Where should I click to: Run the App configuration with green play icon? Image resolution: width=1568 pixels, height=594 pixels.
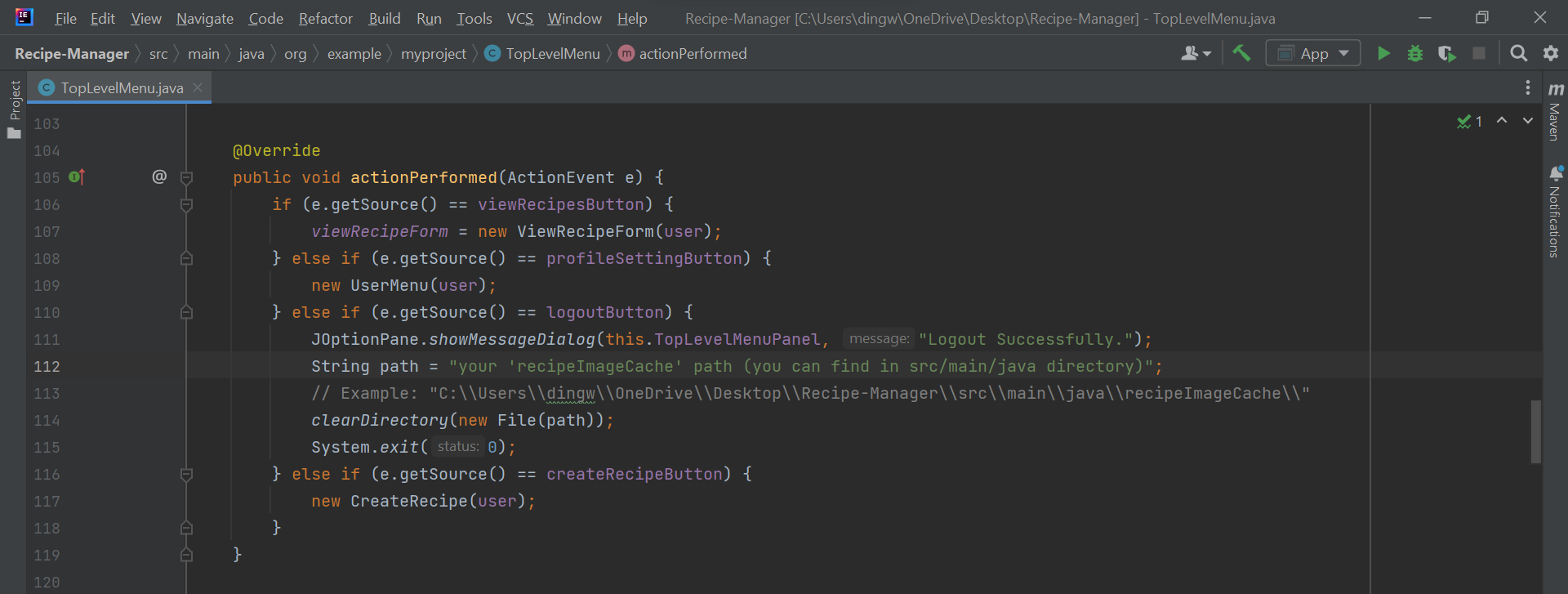tap(1383, 53)
